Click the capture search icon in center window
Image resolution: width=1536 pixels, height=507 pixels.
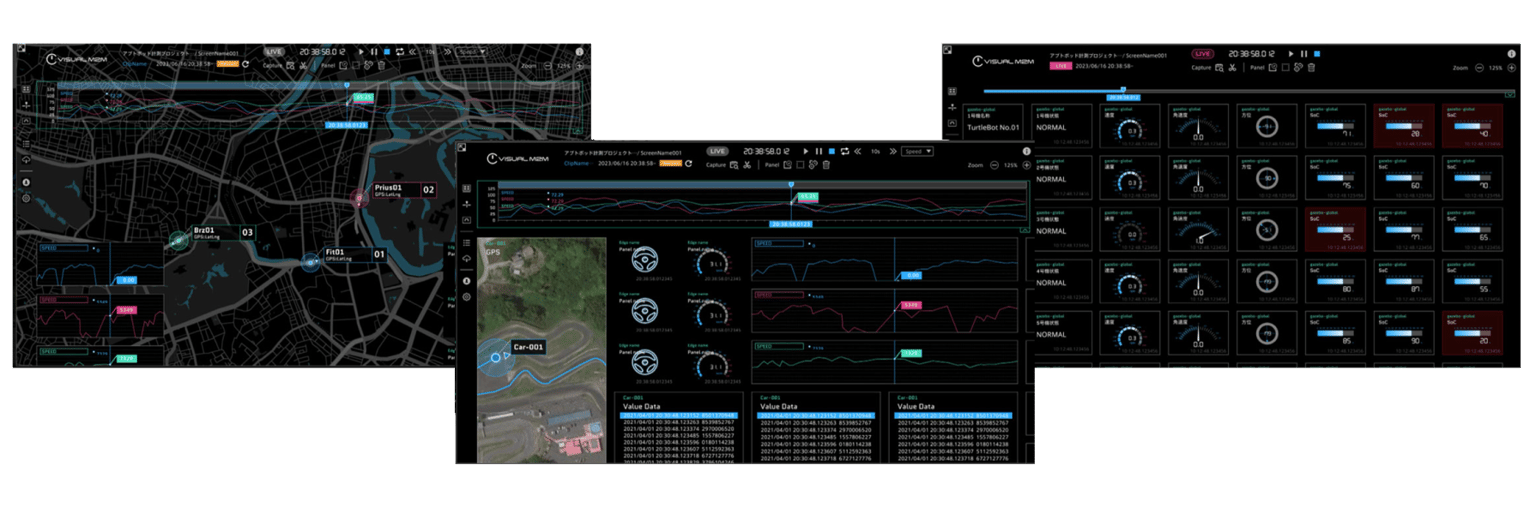click(734, 165)
